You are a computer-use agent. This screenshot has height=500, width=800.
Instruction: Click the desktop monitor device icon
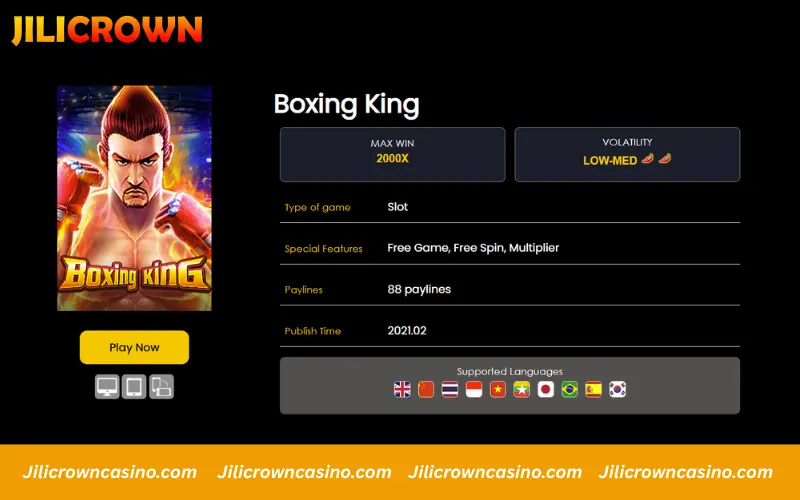107,387
